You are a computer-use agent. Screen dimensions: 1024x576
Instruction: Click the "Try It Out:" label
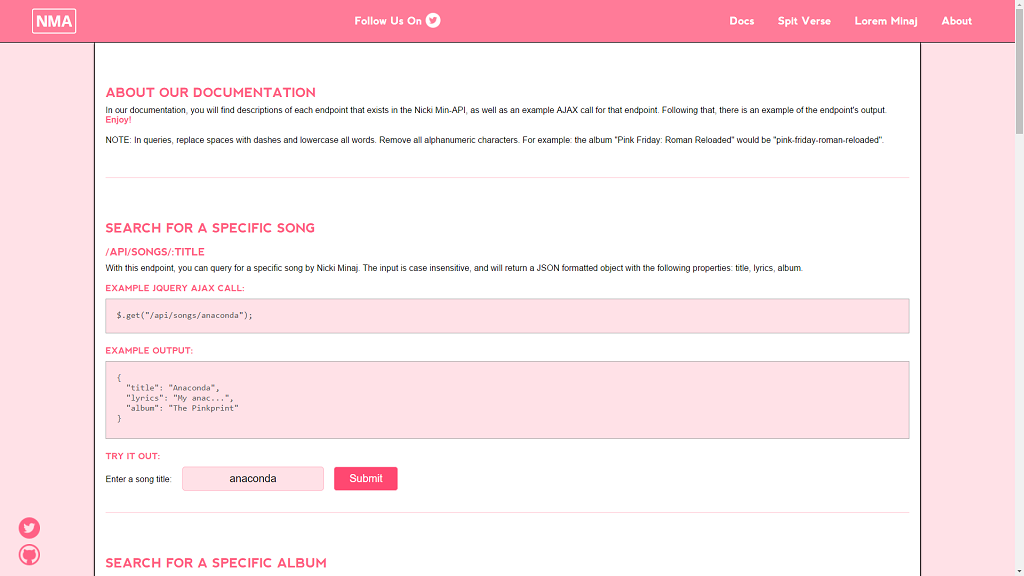tap(133, 456)
